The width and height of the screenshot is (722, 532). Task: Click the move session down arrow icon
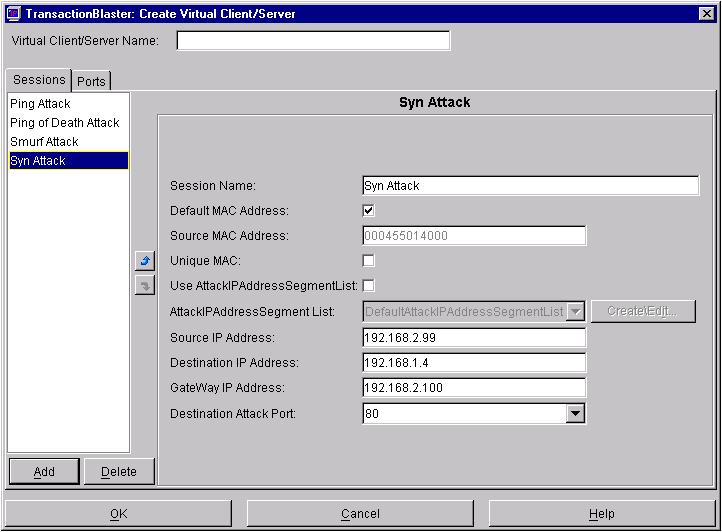click(145, 286)
